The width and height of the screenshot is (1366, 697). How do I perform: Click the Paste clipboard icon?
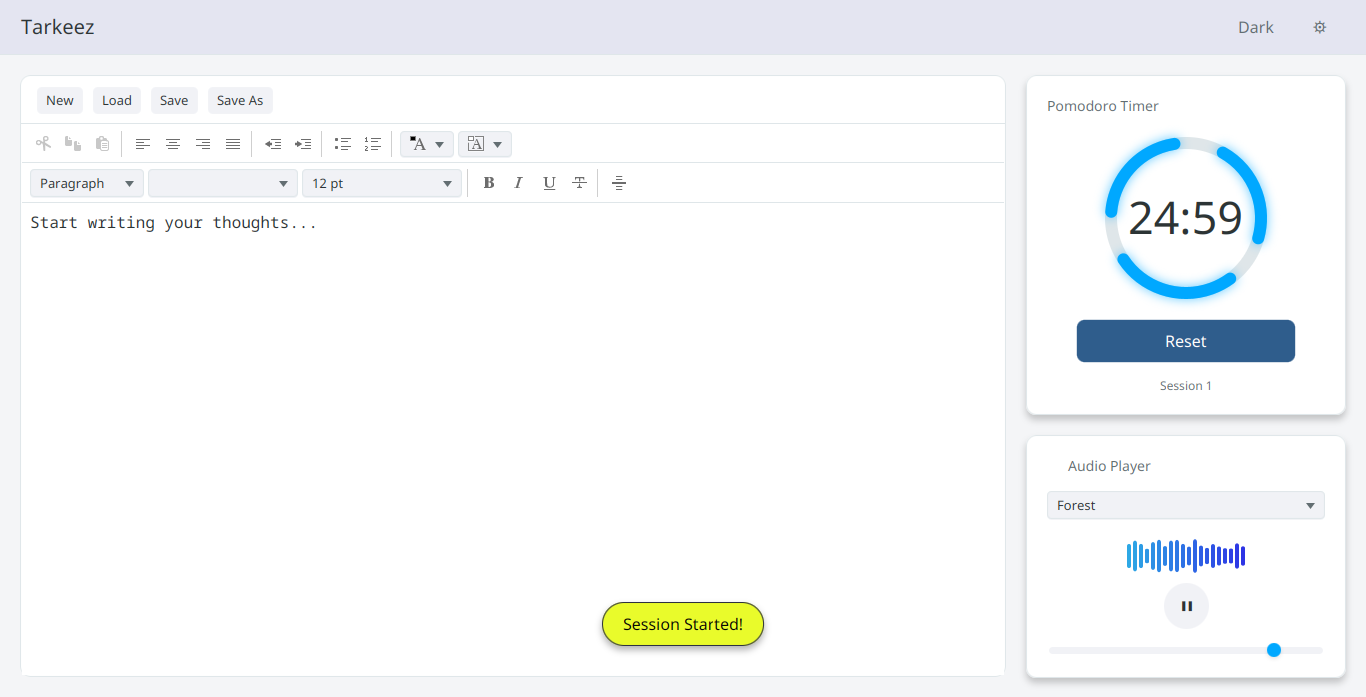coord(102,144)
